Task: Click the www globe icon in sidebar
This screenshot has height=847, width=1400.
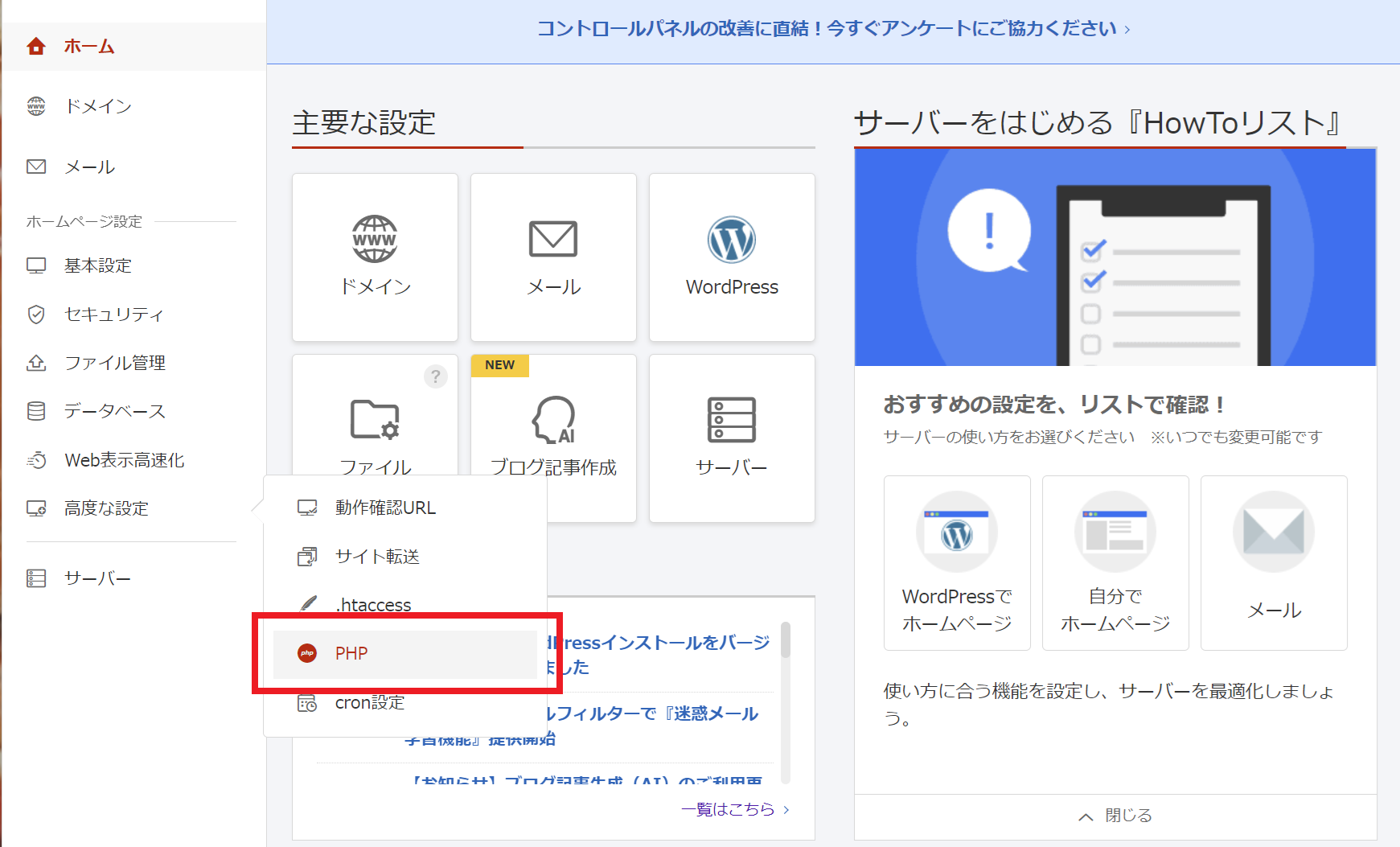Action: tap(36, 106)
